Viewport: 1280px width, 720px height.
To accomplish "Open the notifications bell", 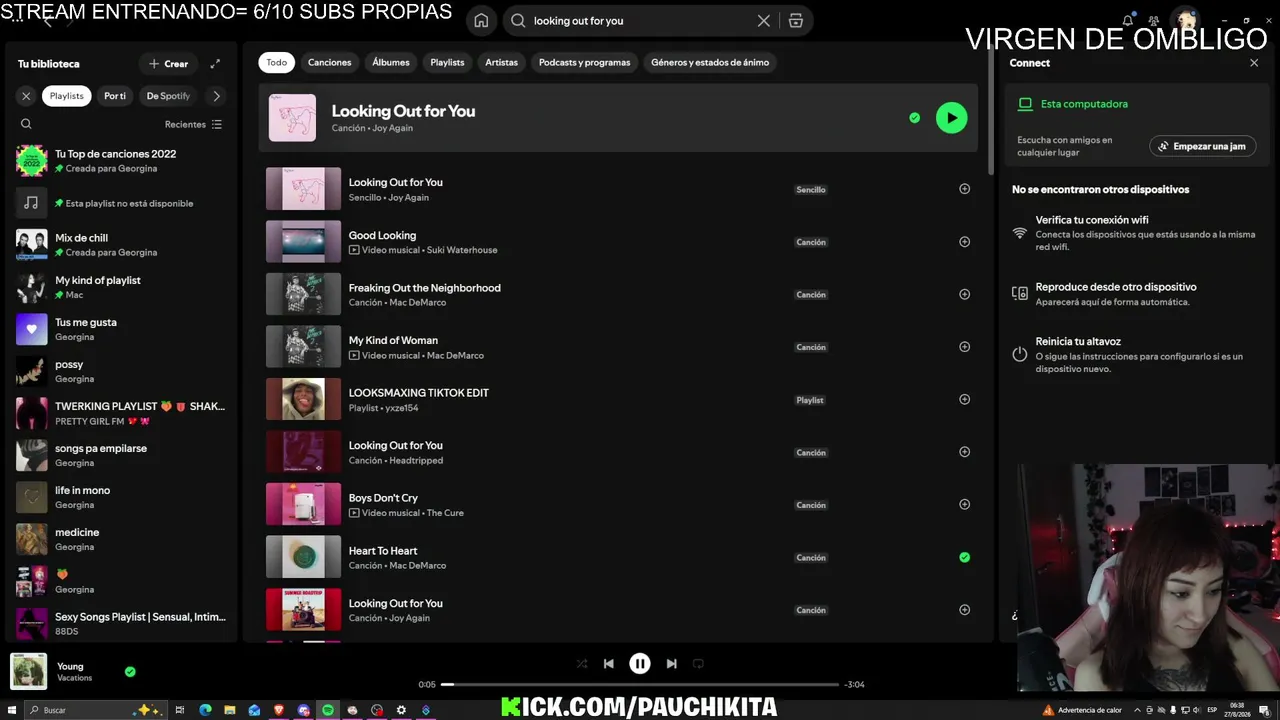I will pyautogui.click(x=1128, y=20).
